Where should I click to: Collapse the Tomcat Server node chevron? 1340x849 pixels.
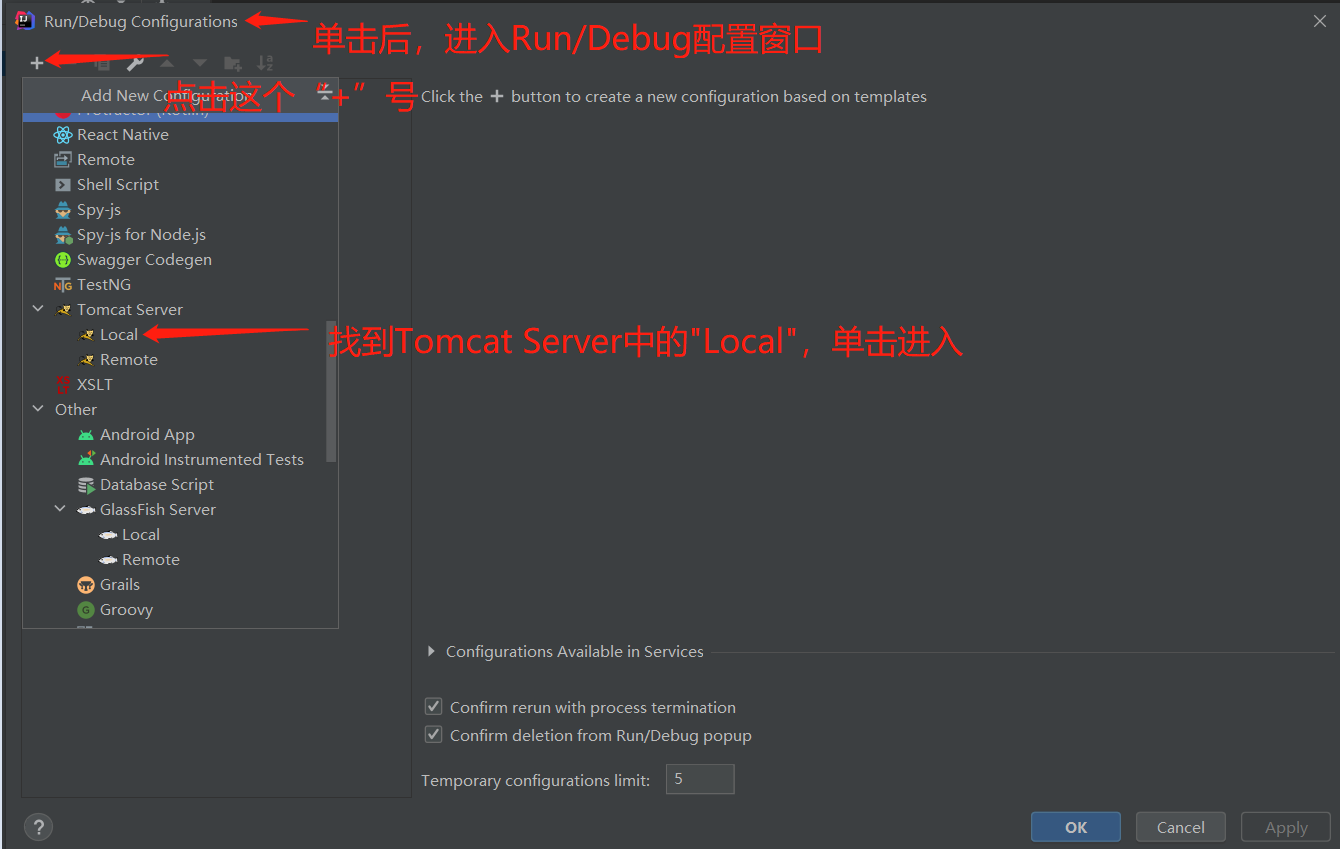pos(38,310)
